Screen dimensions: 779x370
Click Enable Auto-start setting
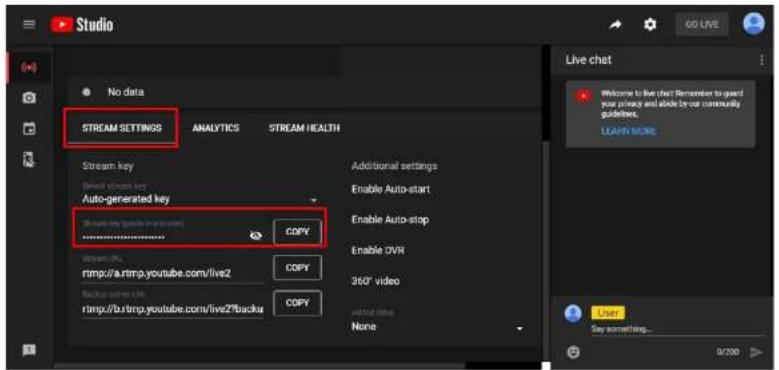coord(390,189)
